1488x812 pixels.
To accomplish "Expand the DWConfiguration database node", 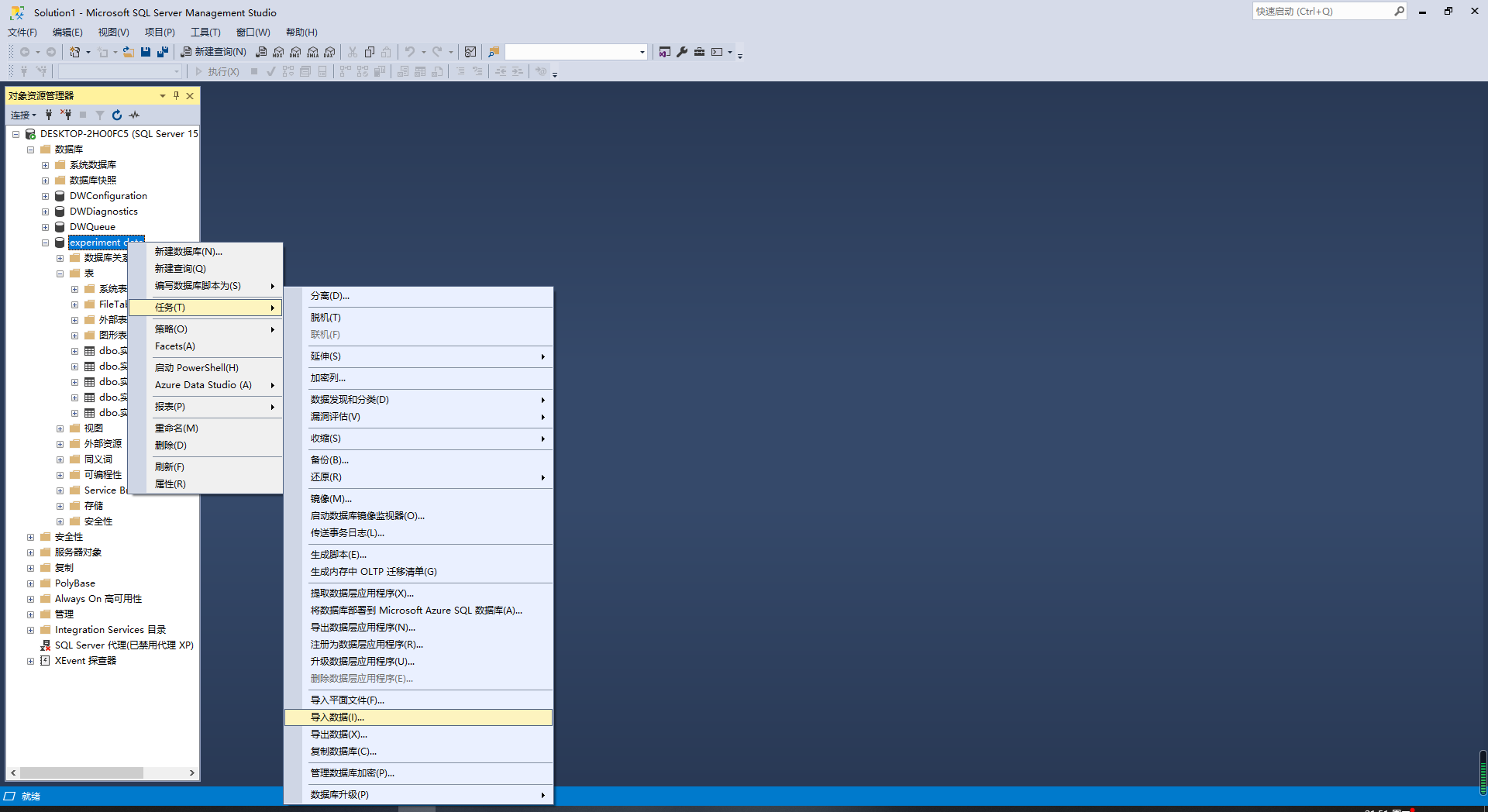I will pyautogui.click(x=45, y=196).
